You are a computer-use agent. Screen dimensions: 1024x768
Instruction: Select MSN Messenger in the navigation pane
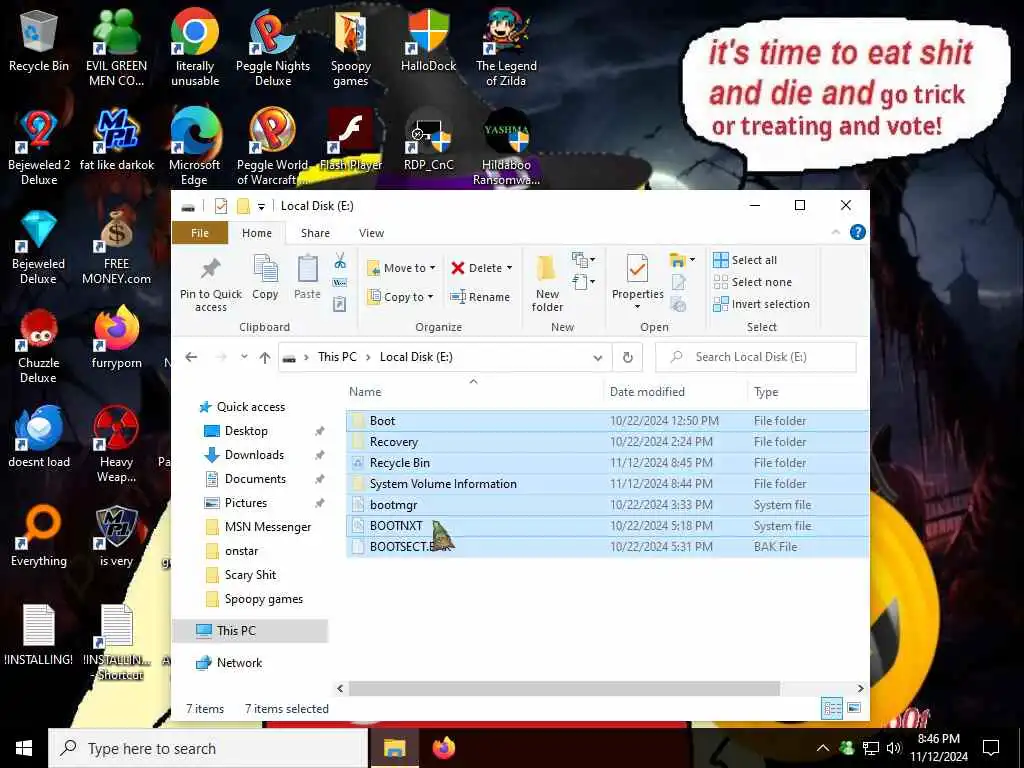pyautogui.click(x=268, y=527)
